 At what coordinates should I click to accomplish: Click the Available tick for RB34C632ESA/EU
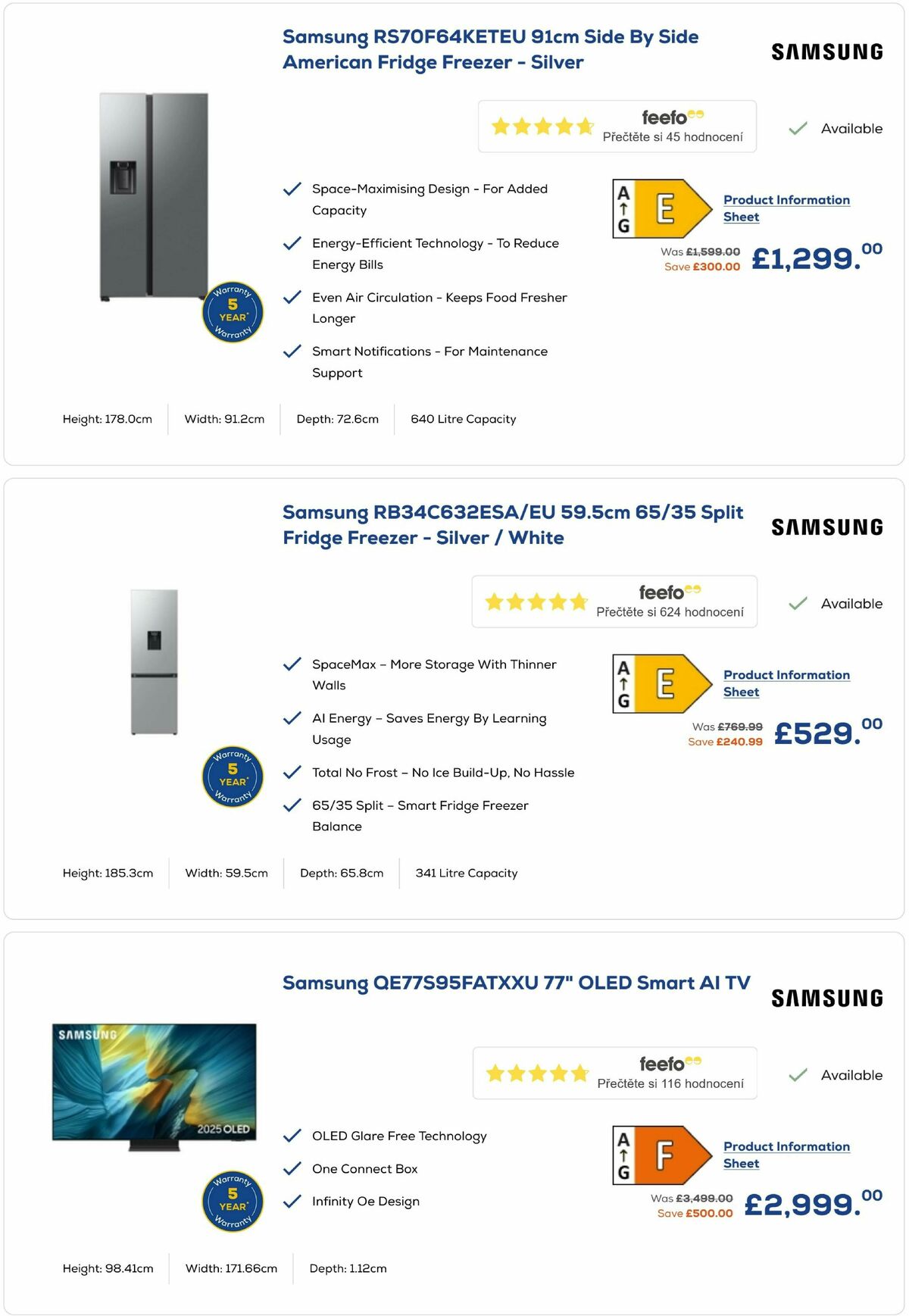[x=796, y=603]
